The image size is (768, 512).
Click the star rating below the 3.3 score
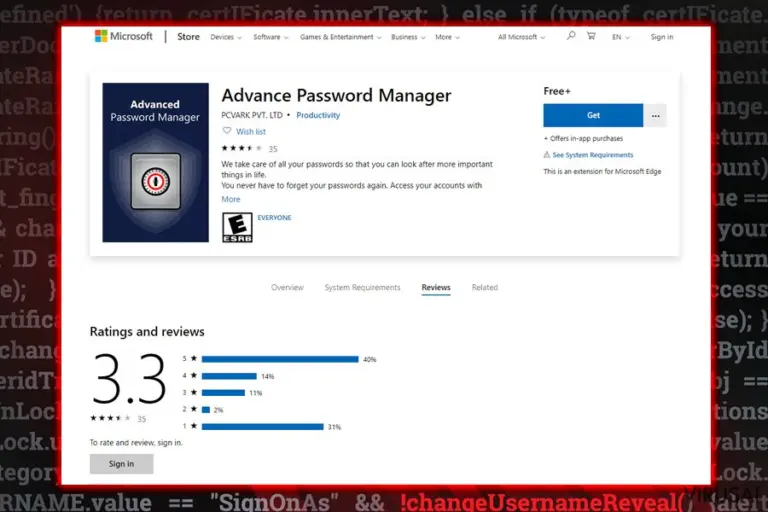tap(110, 418)
